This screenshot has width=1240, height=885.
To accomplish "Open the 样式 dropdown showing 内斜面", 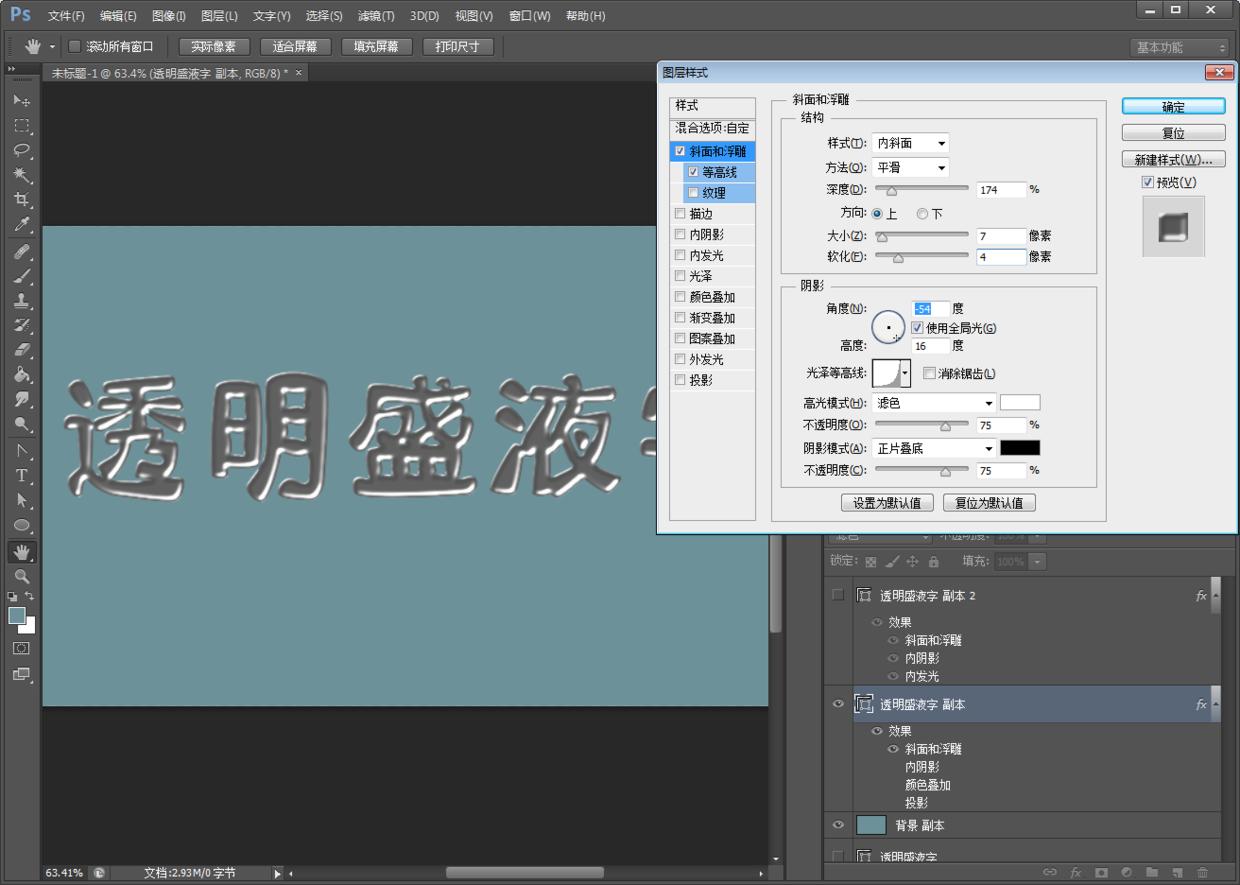I will (909, 142).
